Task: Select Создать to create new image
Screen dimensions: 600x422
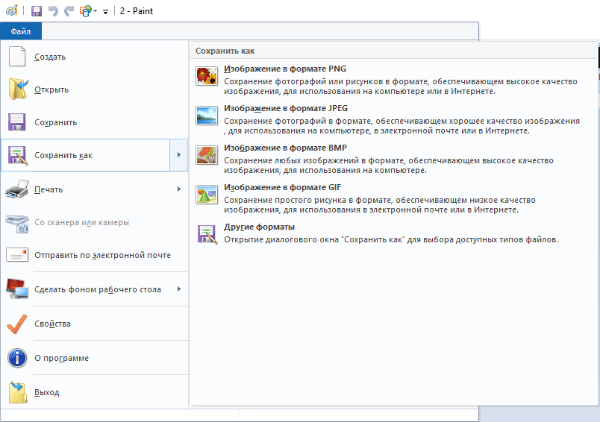Action: click(50, 57)
